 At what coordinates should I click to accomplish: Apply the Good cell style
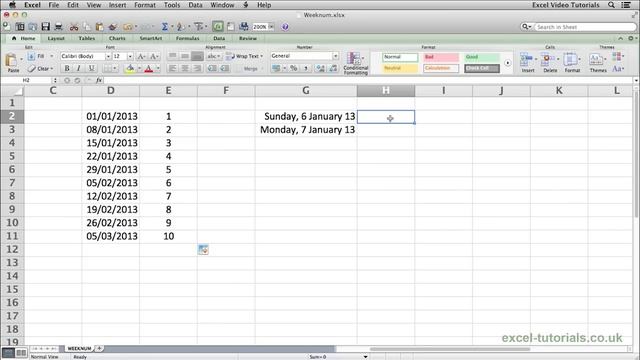[482, 57]
